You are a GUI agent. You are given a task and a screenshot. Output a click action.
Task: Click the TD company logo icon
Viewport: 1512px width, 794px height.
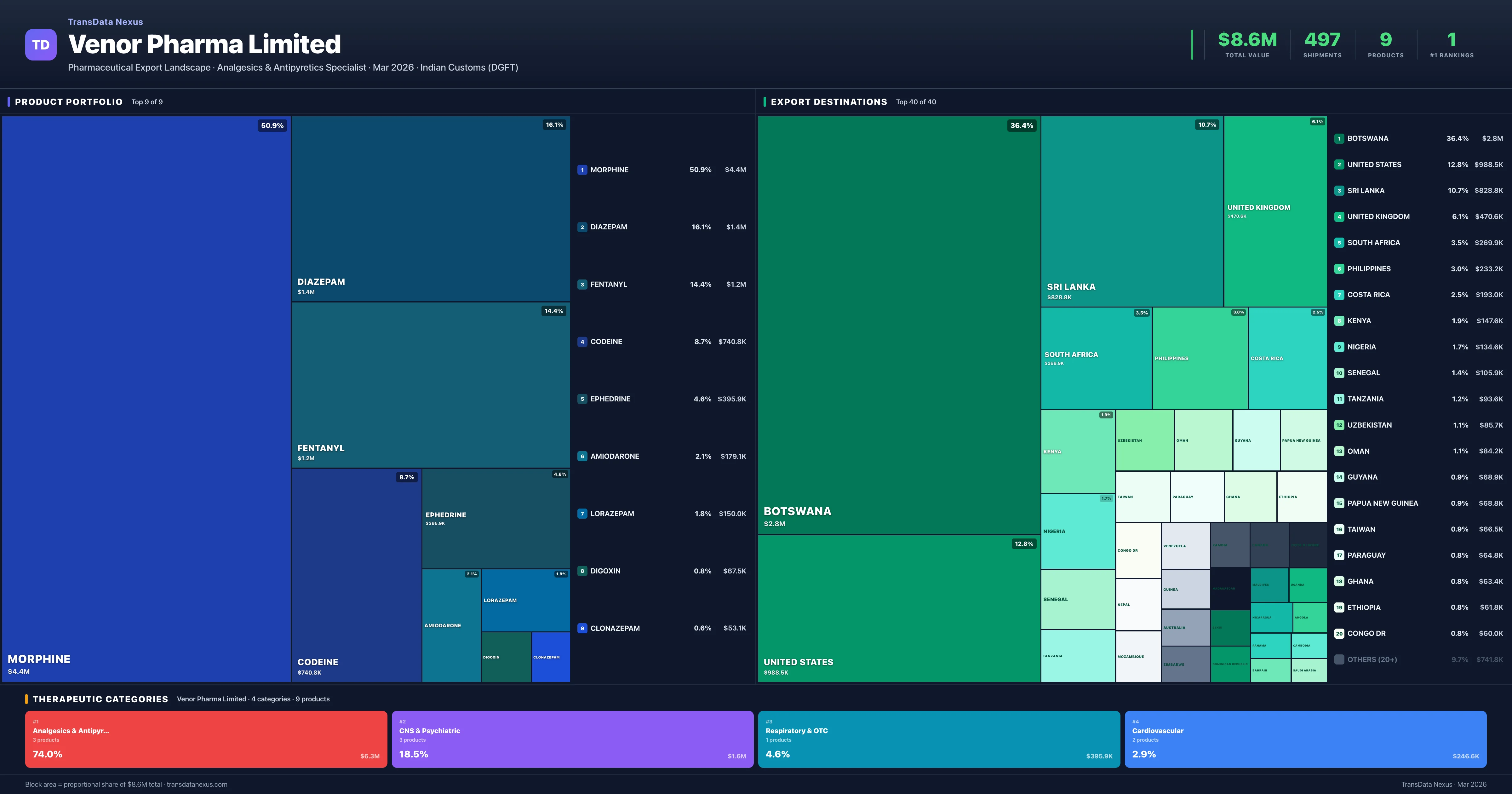(41, 45)
